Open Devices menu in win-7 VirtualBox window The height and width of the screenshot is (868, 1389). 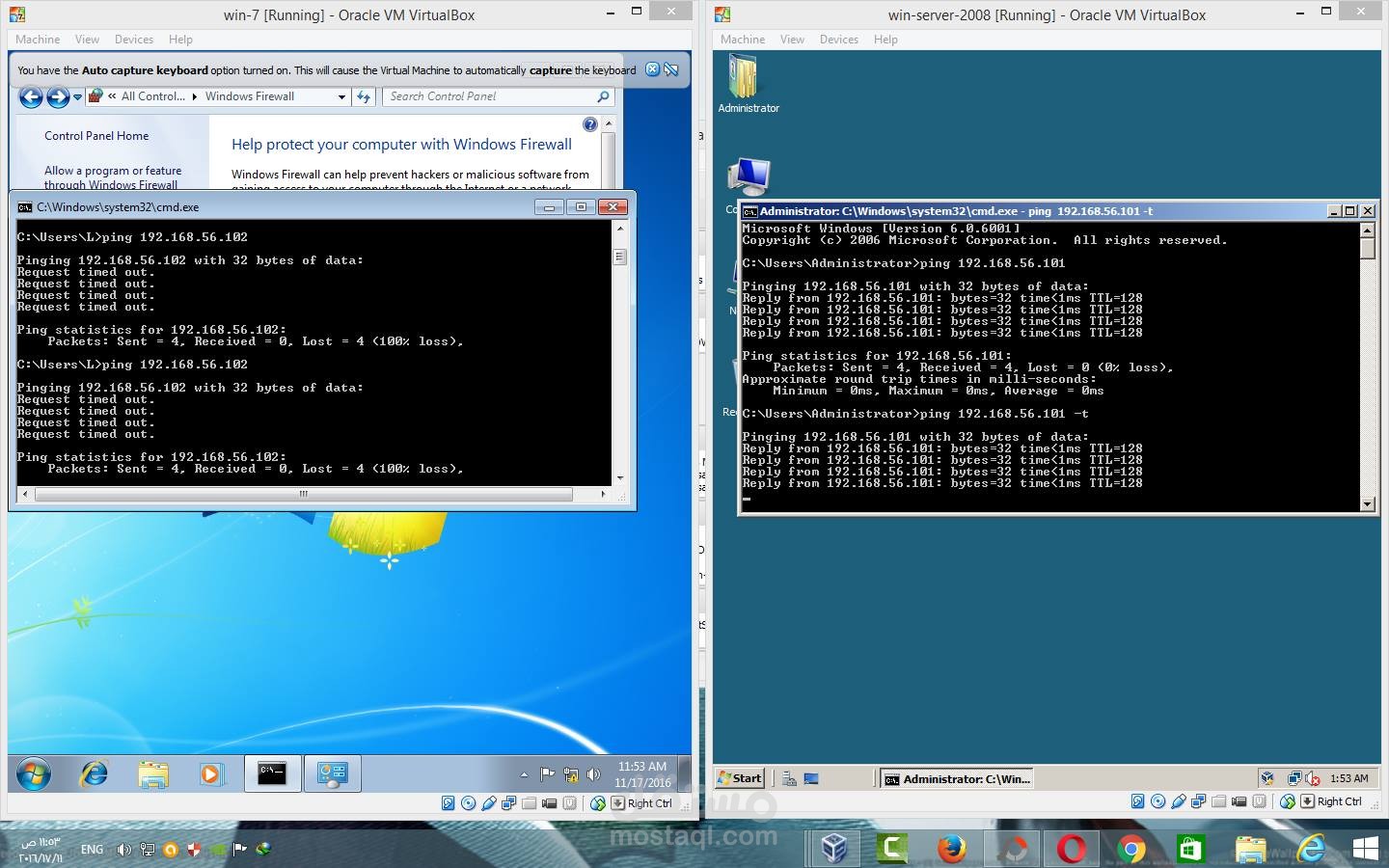click(x=134, y=40)
